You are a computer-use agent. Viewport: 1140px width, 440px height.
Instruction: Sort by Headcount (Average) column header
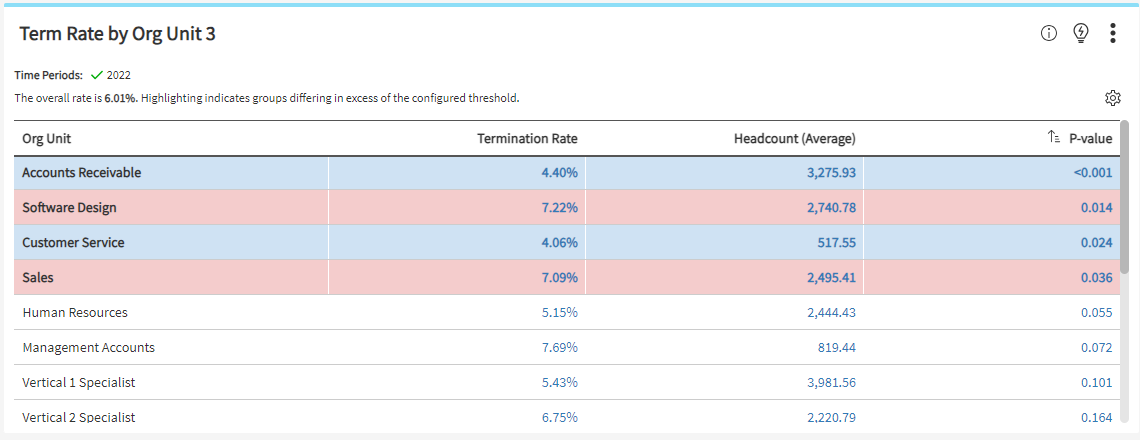794,138
